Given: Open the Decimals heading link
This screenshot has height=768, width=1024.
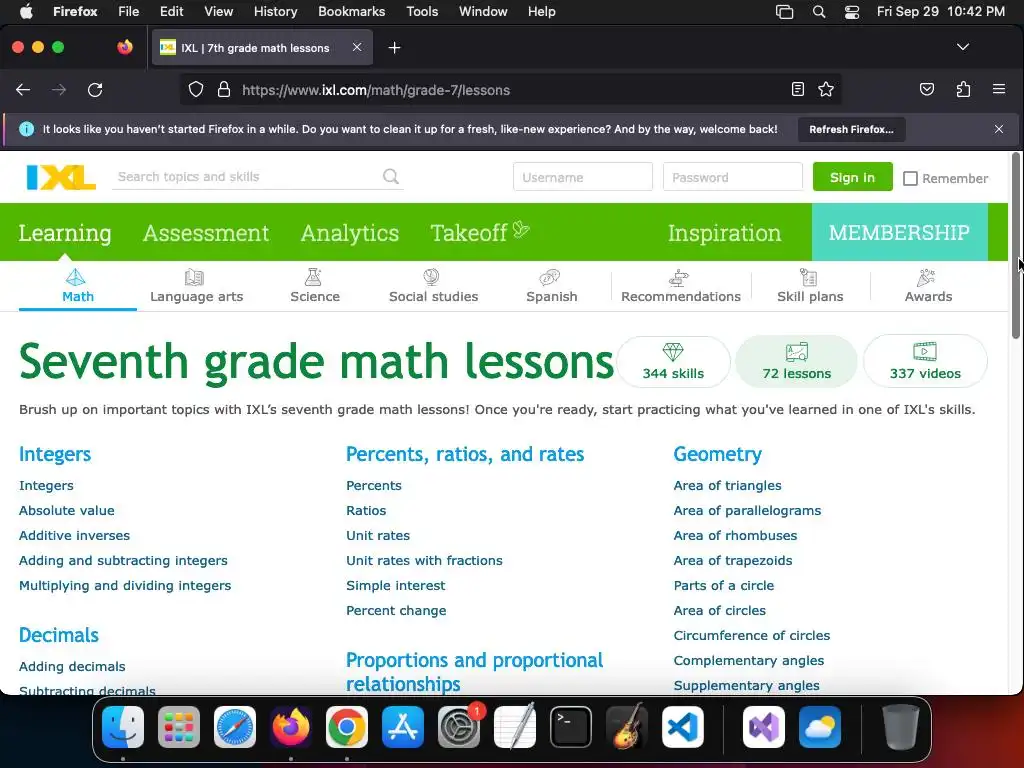Looking at the screenshot, I should coord(59,635).
